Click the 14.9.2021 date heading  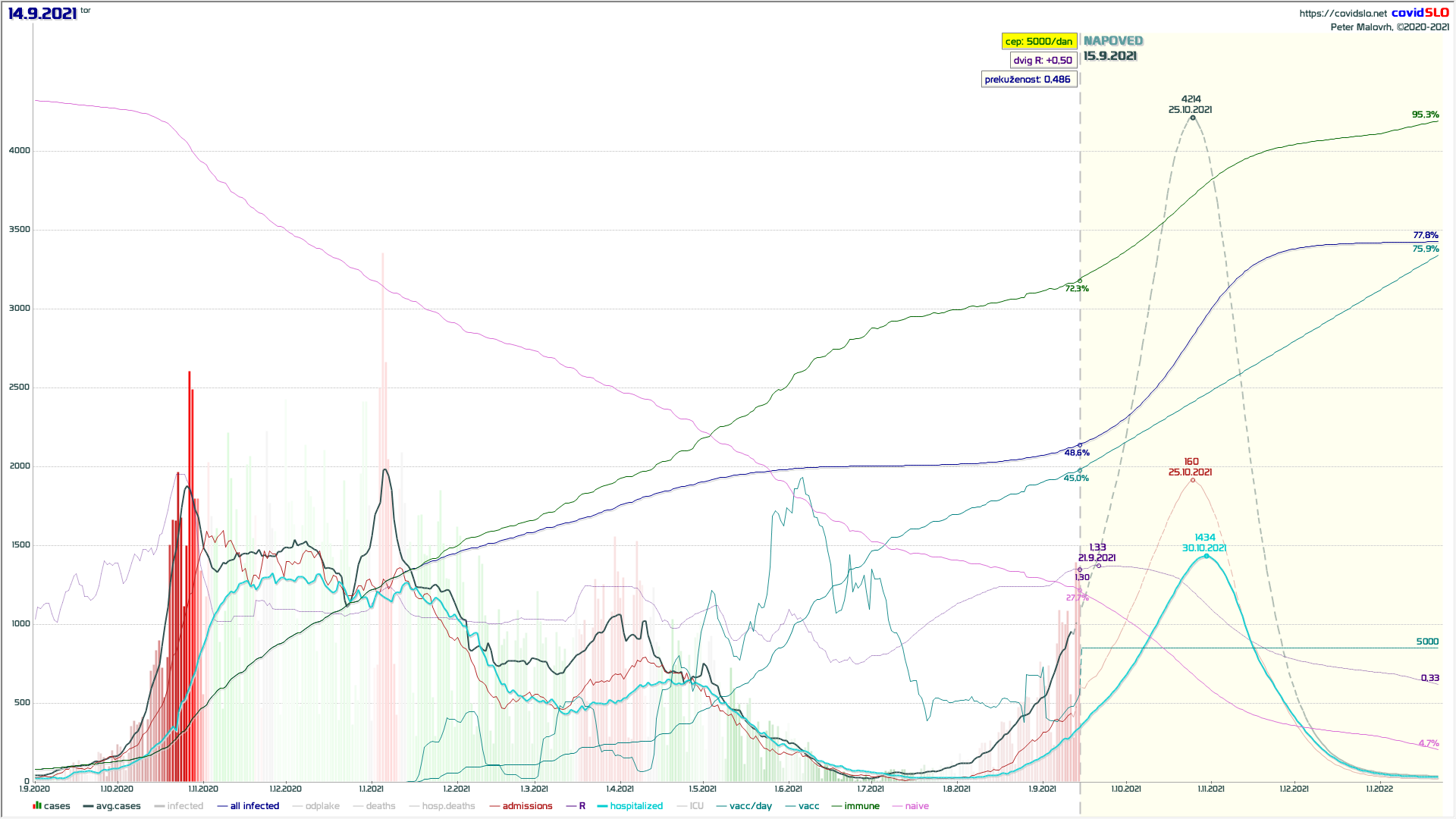pyautogui.click(x=42, y=14)
